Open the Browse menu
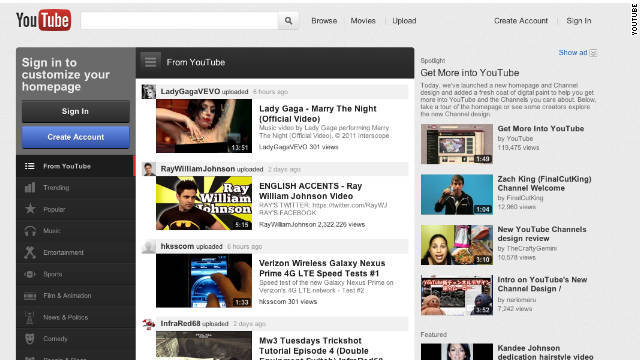Screen dimensions: 640x360 (324, 21)
